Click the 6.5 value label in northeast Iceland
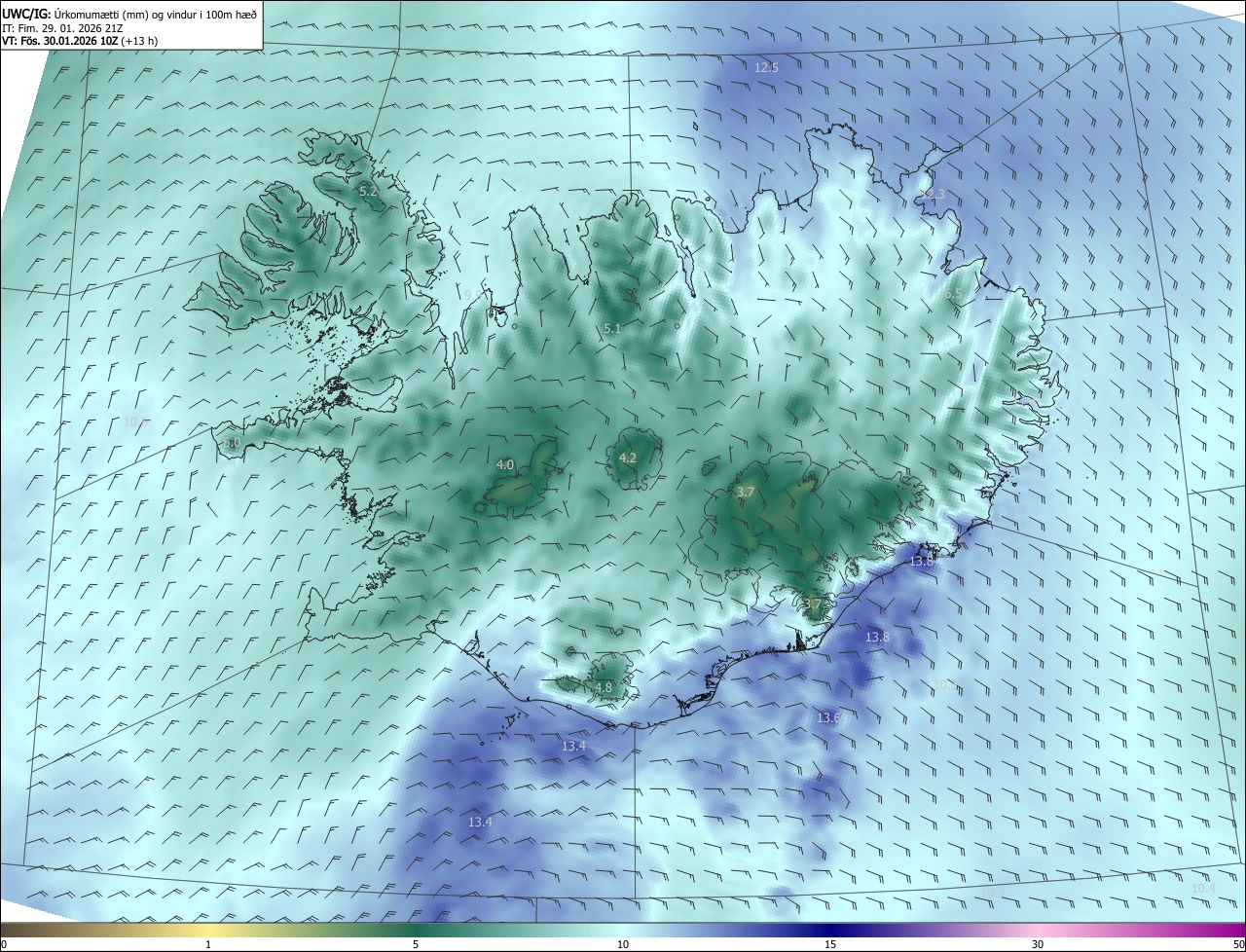Image resolution: width=1246 pixels, height=952 pixels. click(953, 293)
